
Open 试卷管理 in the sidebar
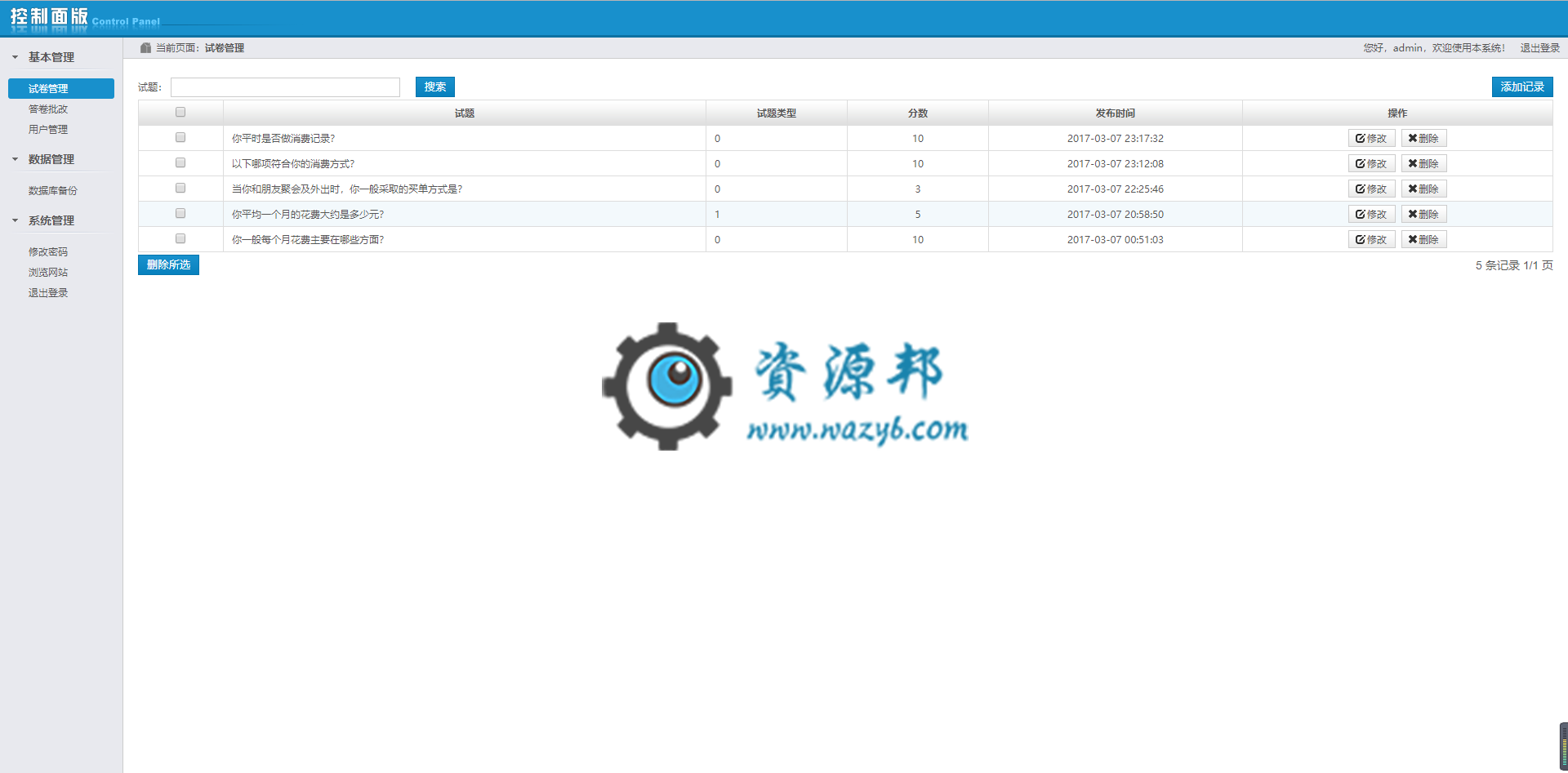[x=61, y=88]
